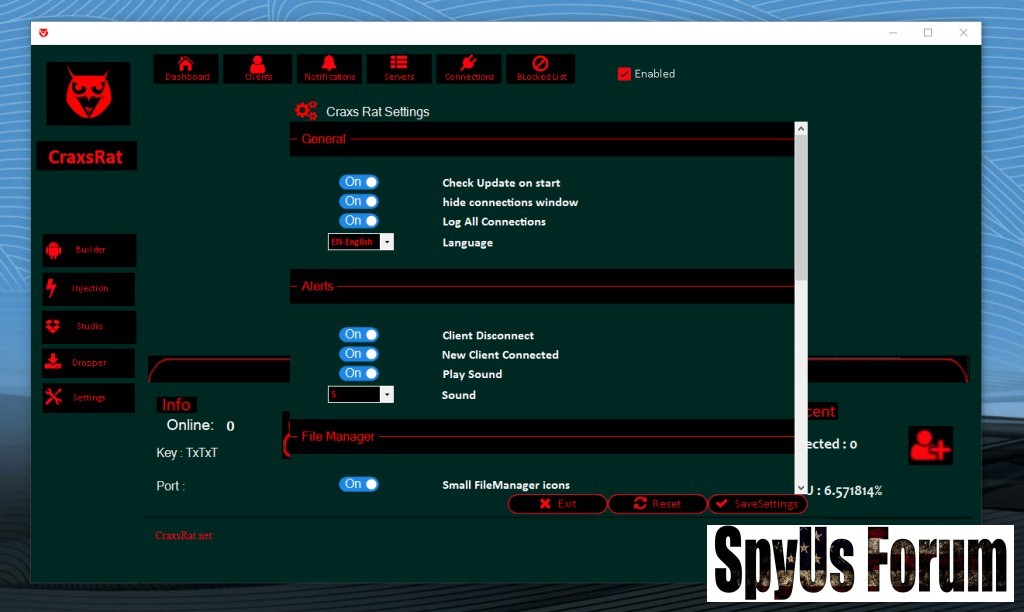Click the add-user icon on the right
The image size is (1024, 612).
[x=930, y=445]
